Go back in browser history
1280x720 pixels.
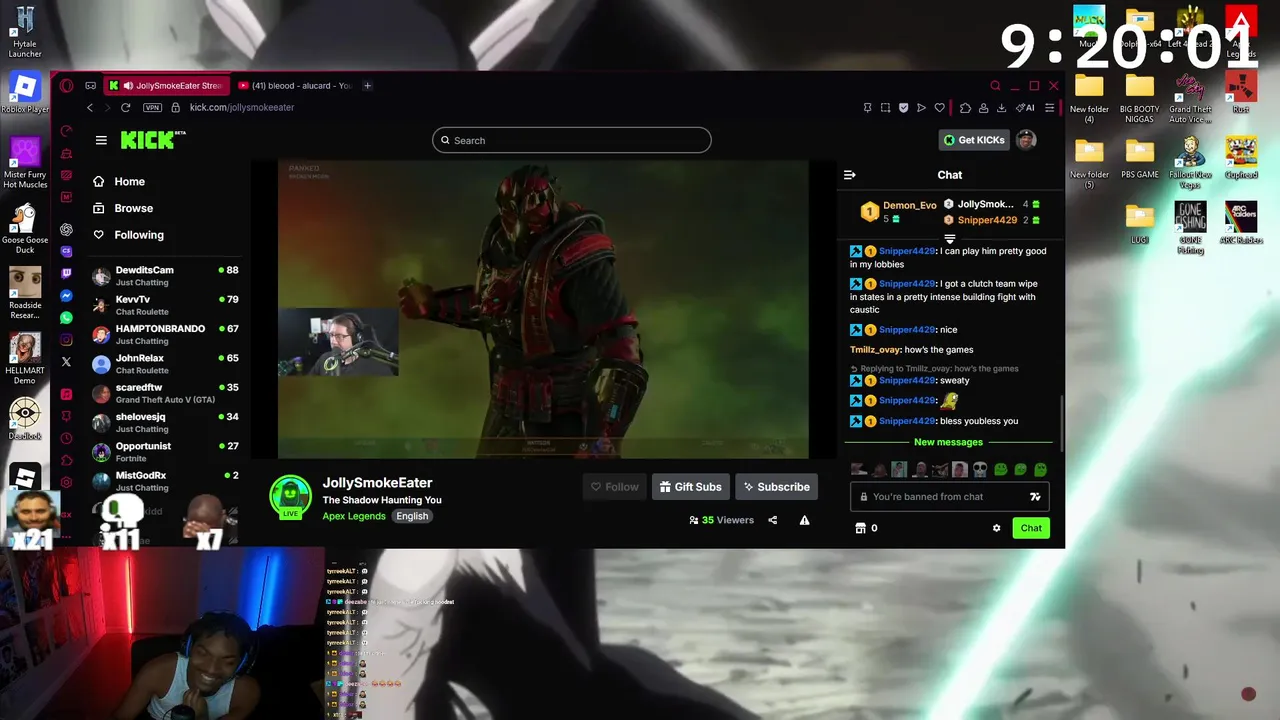[90, 108]
